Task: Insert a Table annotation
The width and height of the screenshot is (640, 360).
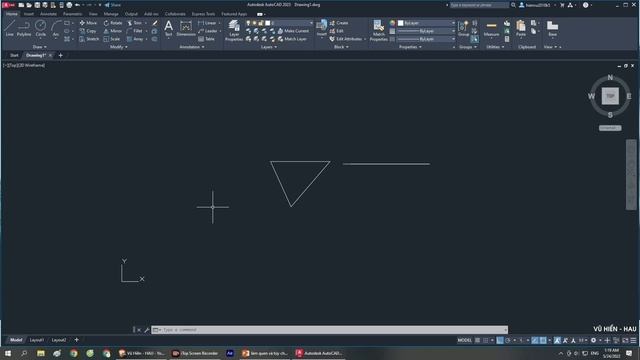Action: (206, 39)
